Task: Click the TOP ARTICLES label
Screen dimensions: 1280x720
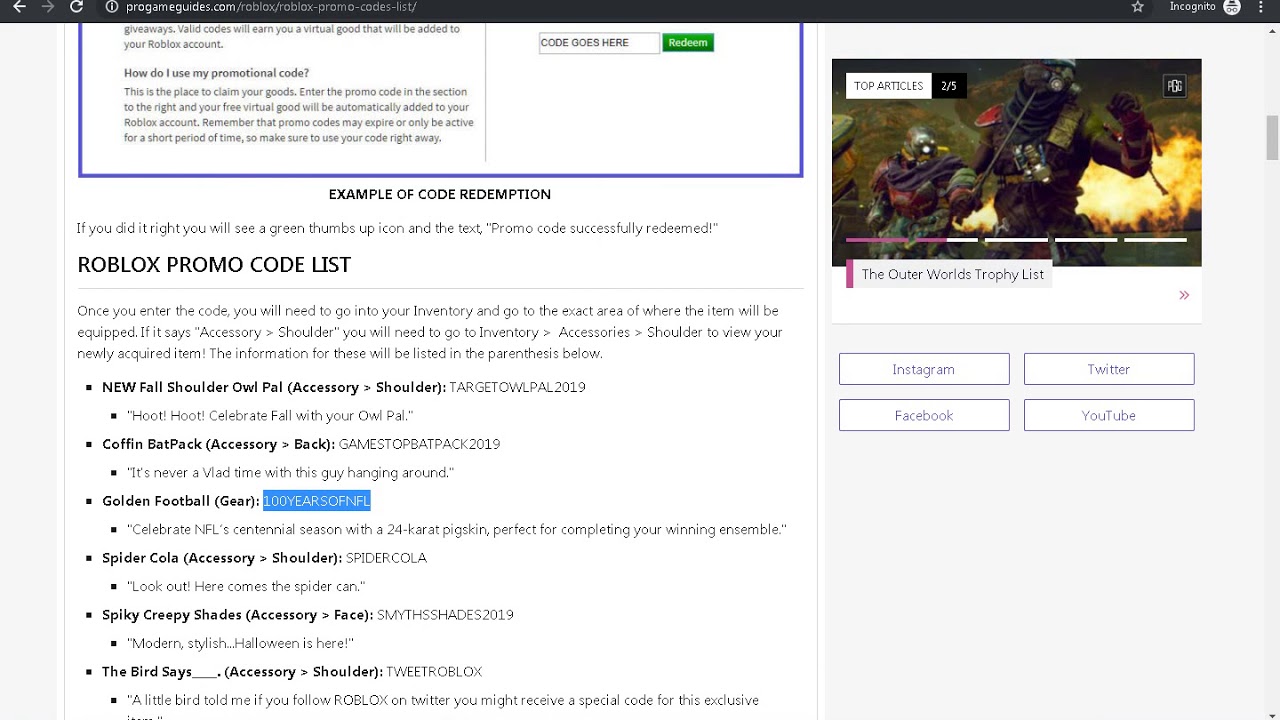Action: click(888, 86)
